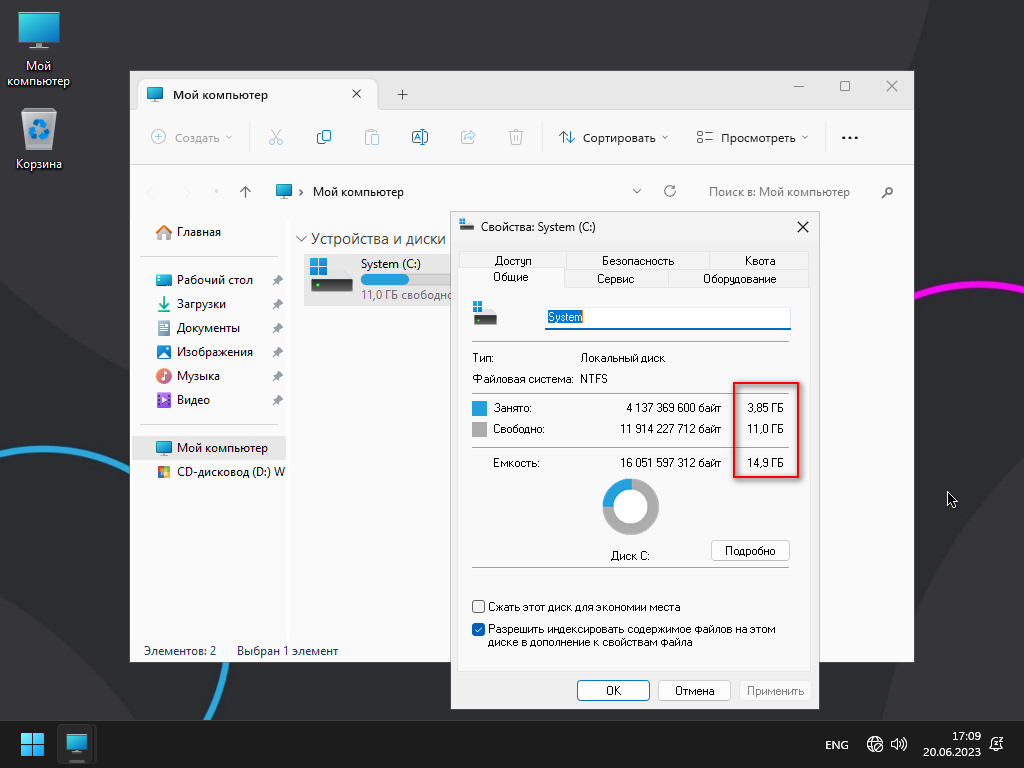Click the search field 'Поиск в: Мой компьютер'
Viewport: 1024px width, 768px height.
pos(779,192)
